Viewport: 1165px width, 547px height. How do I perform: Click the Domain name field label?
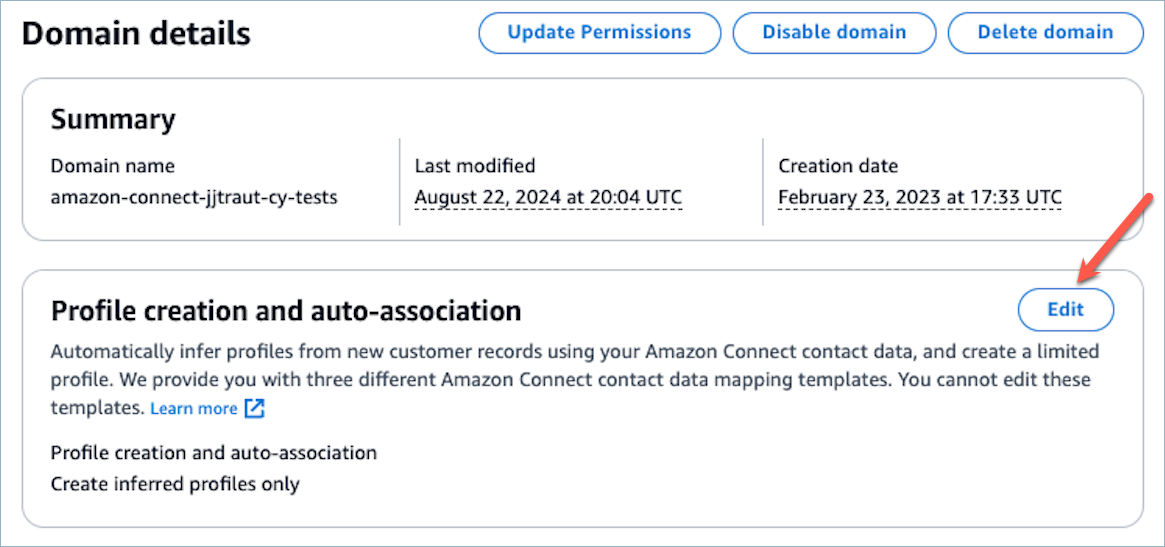click(x=113, y=166)
